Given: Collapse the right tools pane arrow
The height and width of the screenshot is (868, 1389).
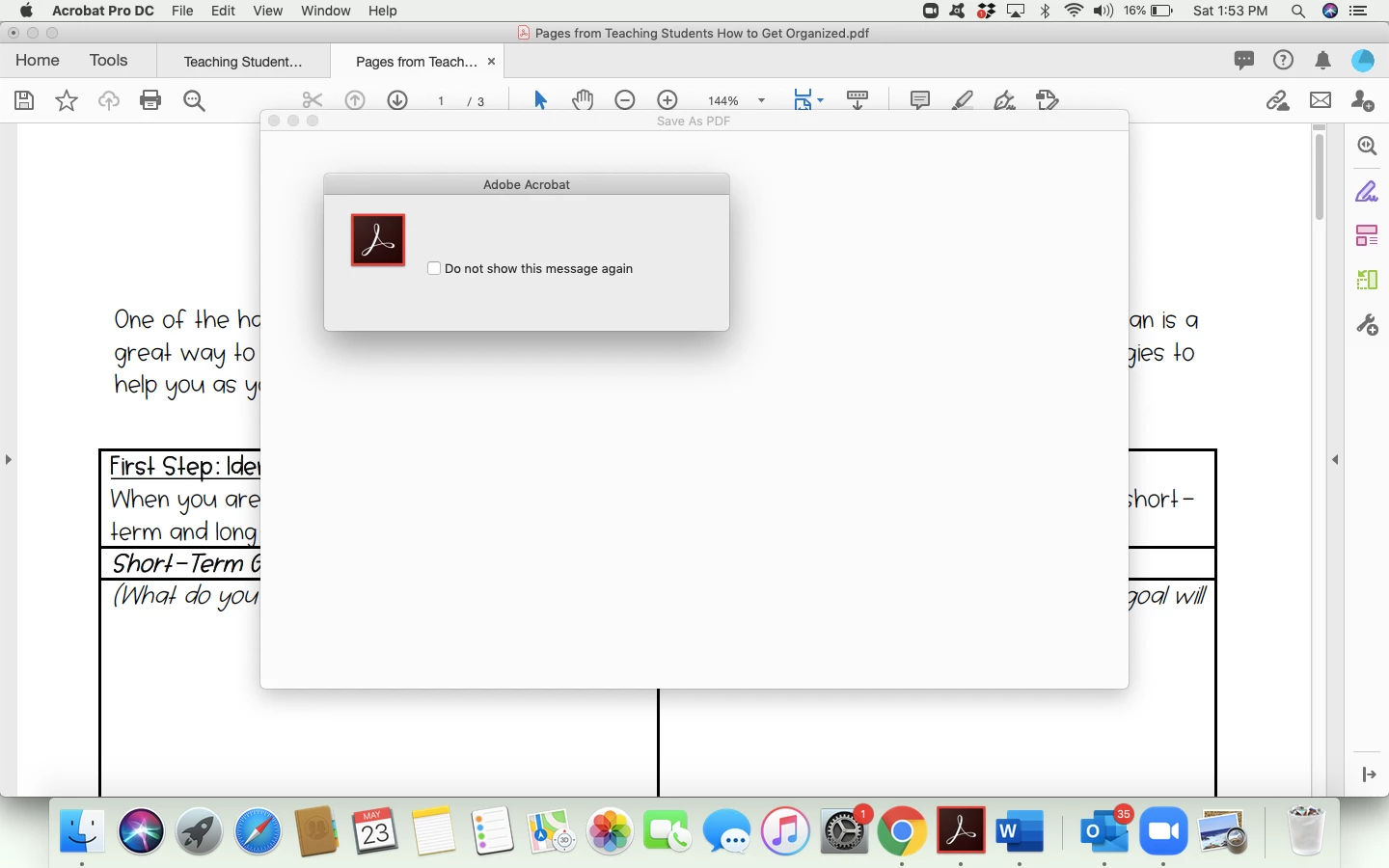Looking at the screenshot, I should click(x=1336, y=459).
